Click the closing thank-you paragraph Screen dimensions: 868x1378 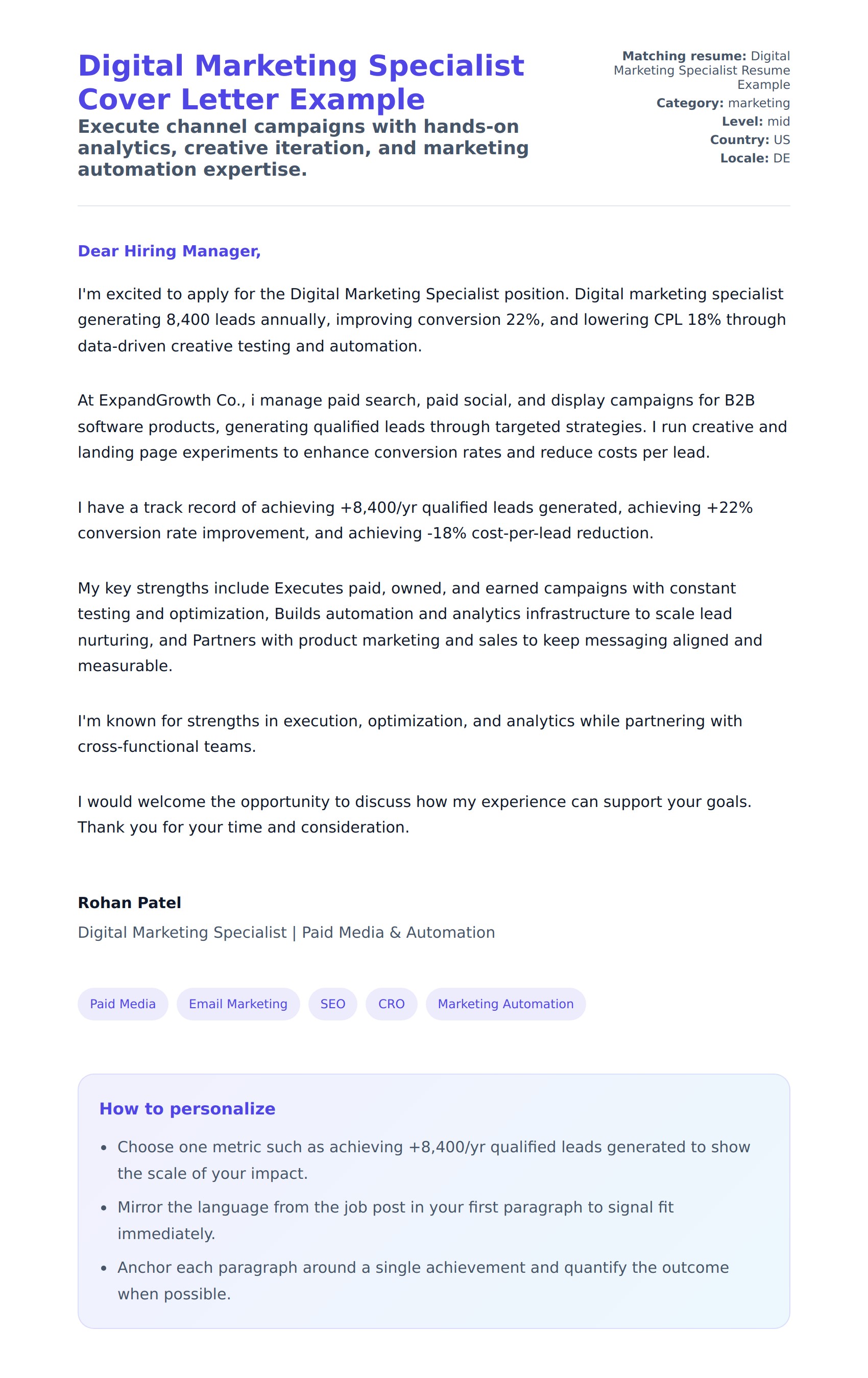pos(414,814)
